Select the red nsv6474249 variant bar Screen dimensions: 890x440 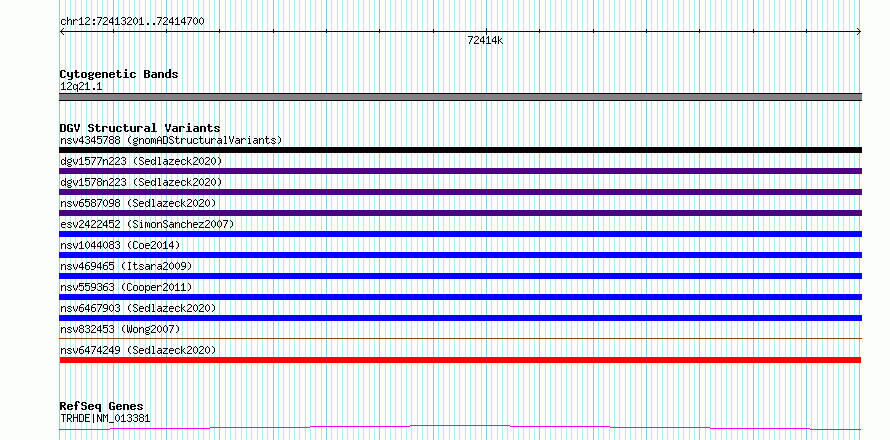pyautogui.click(x=460, y=360)
